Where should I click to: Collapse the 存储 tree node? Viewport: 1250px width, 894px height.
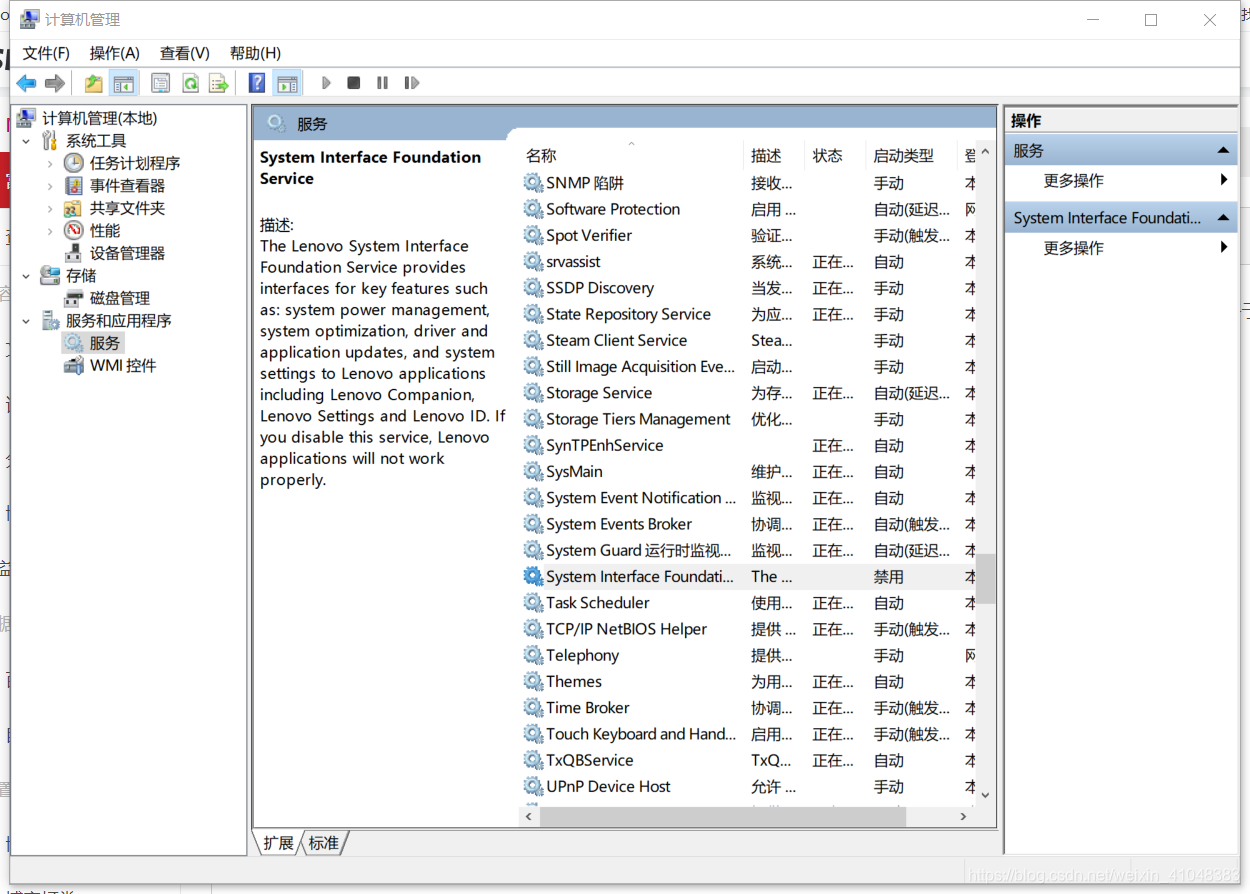(27, 275)
